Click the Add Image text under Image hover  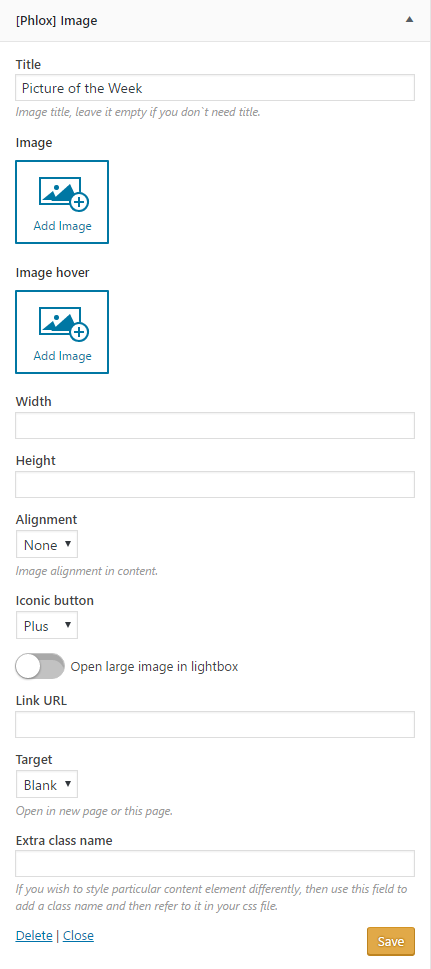(x=62, y=356)
